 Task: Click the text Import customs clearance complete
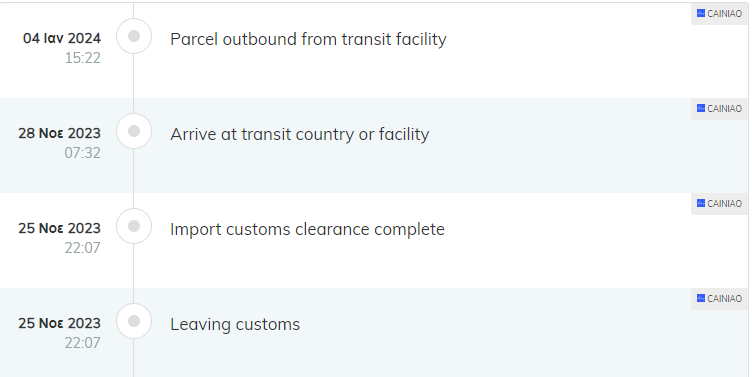[x=307, y=229]
